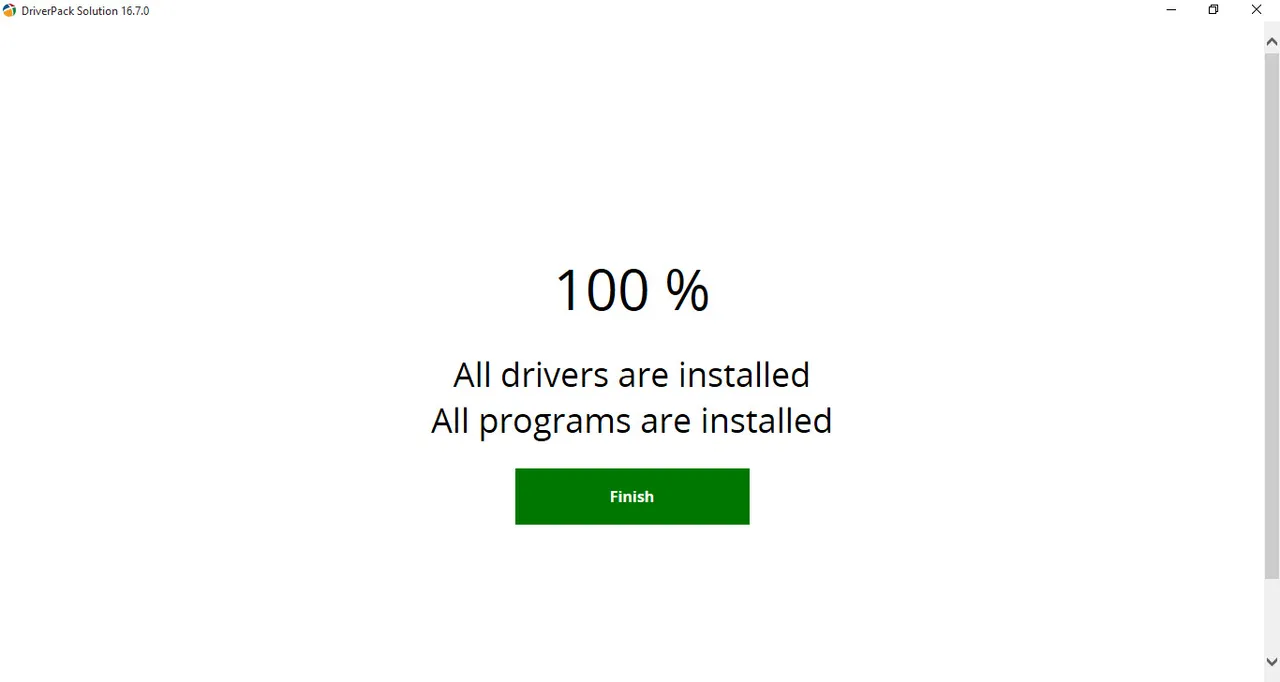Screen dimensions: 1280x682
Task: Close the DriverPack Solution window
Action: coord(1257,10)
